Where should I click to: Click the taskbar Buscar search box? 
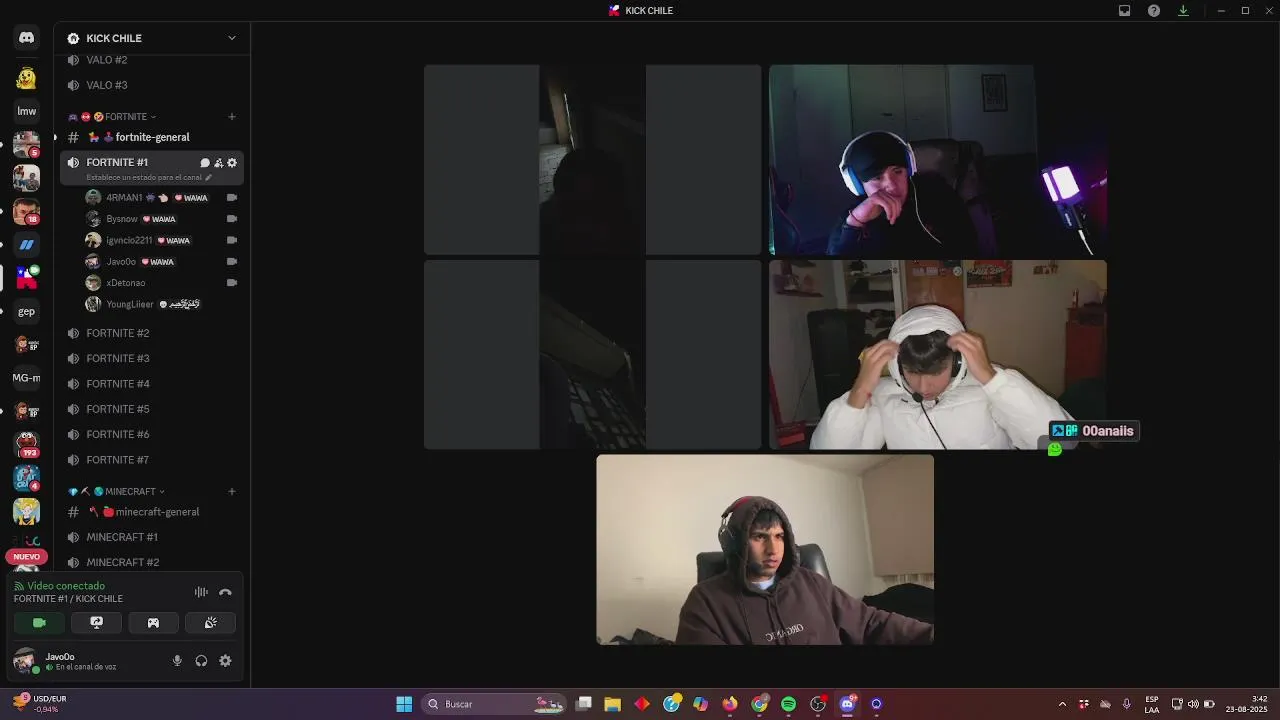495,704
